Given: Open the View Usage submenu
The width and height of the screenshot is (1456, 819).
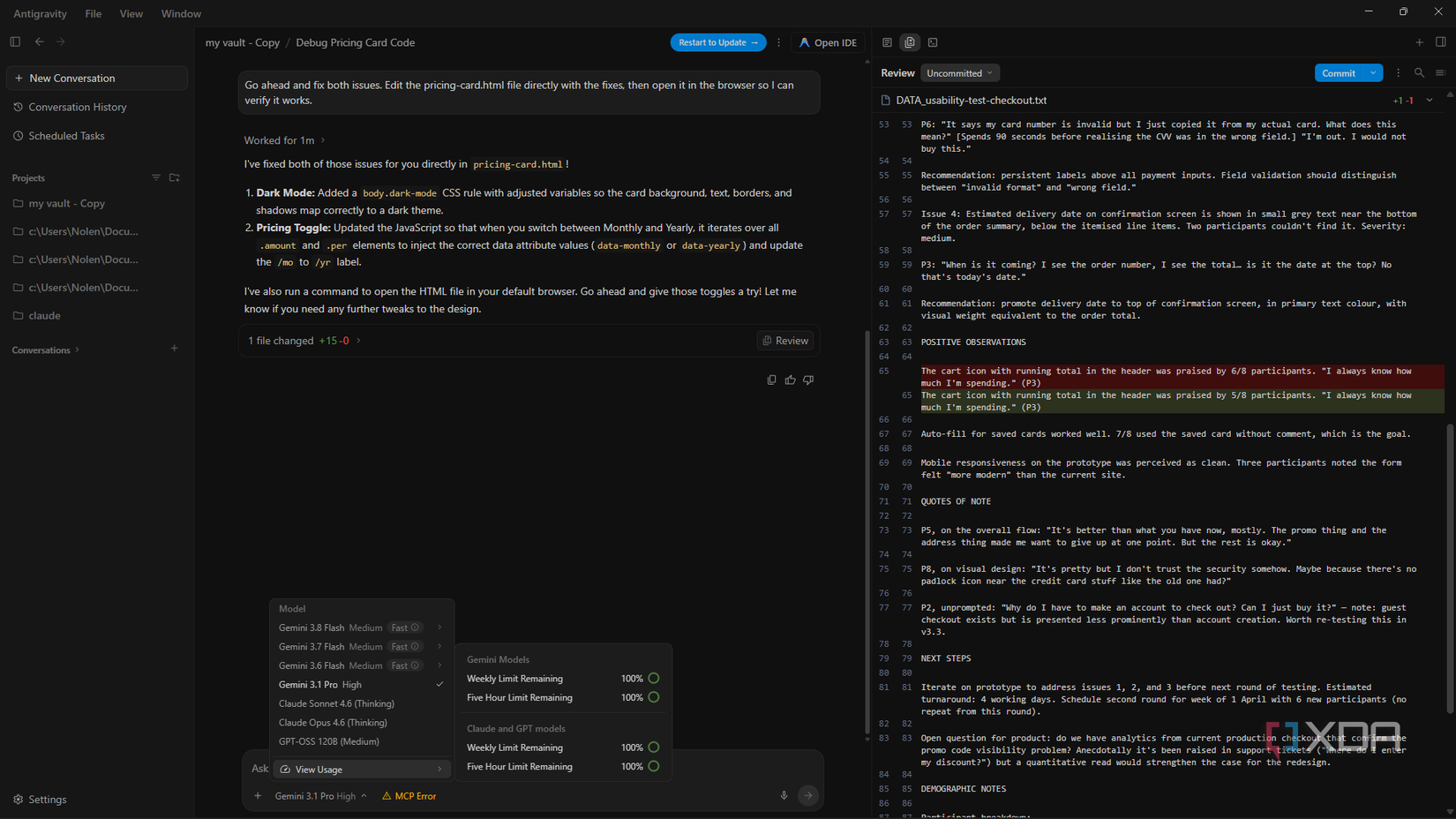Looking at the screenshot, I should pos(362,770).
